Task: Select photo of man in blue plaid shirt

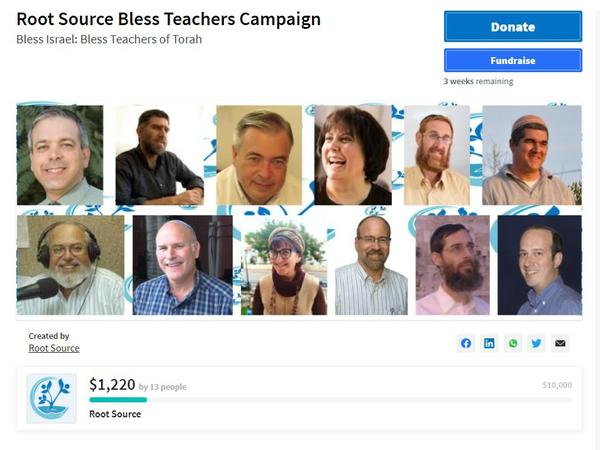Action: tap(183, 265)
